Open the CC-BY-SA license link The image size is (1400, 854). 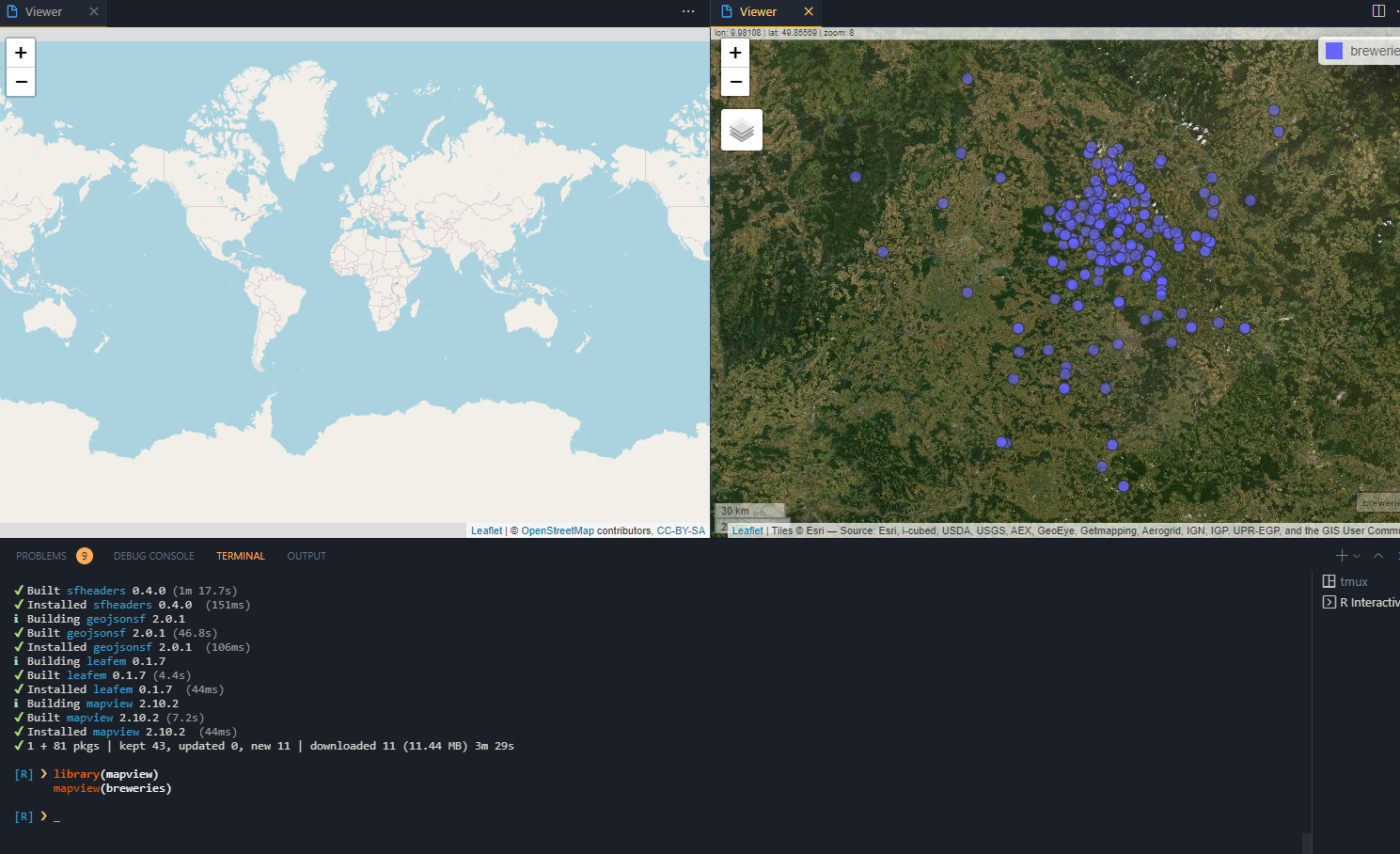(x=681, y=530)
